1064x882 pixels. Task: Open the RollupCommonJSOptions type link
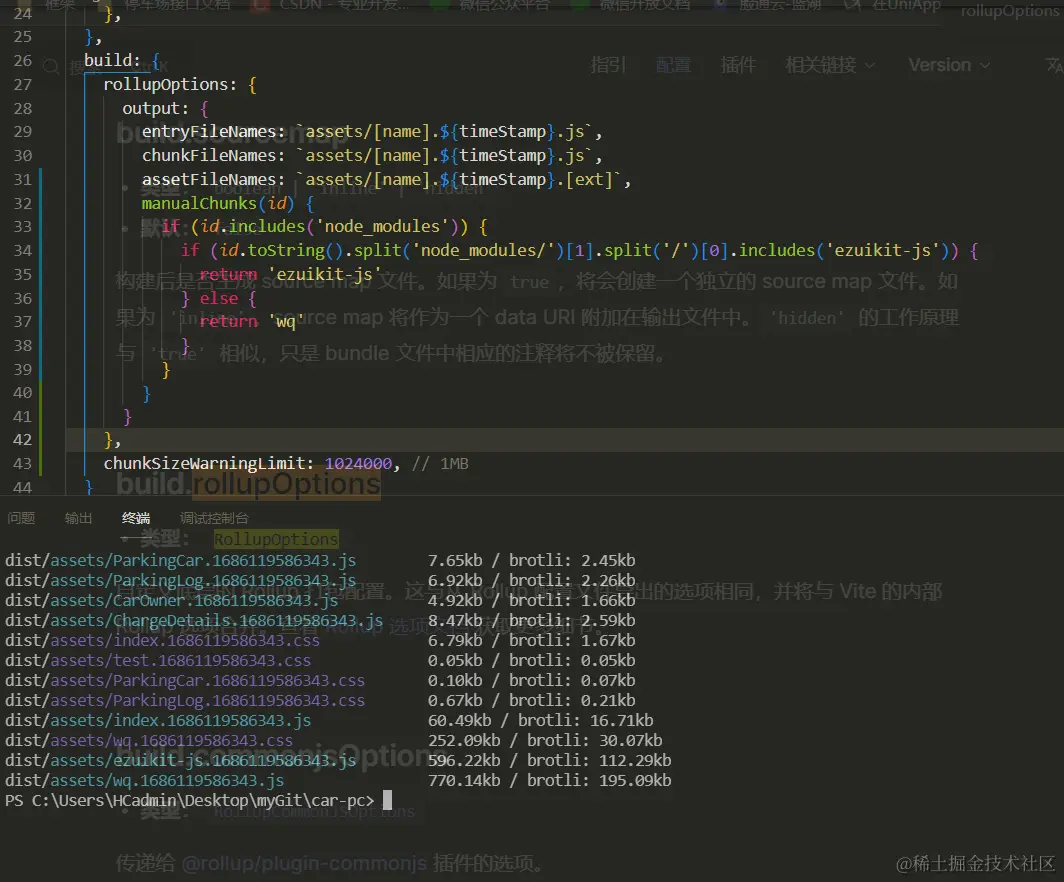pos(314,811)
